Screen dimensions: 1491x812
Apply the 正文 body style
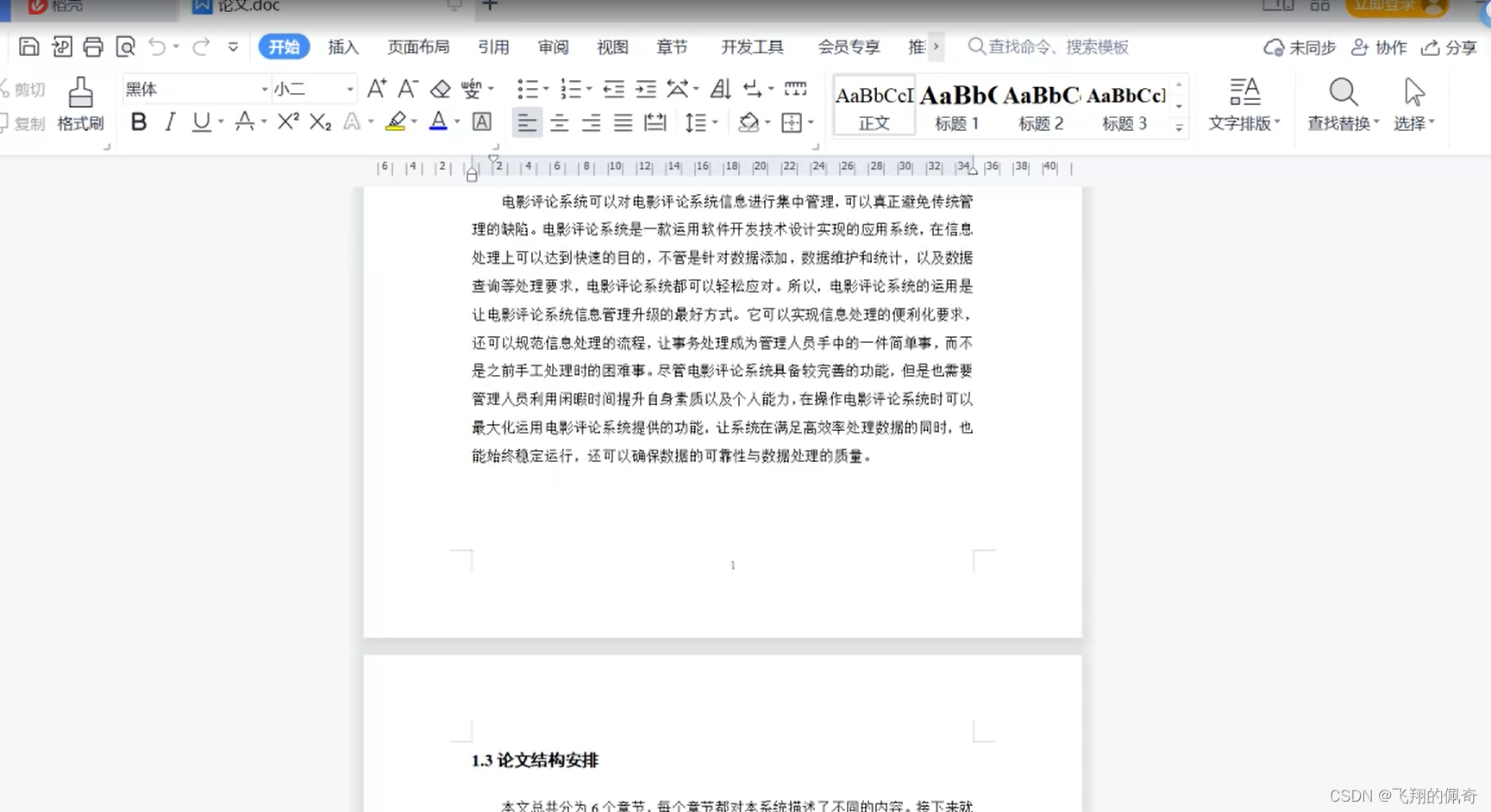[x=874, y=106]
